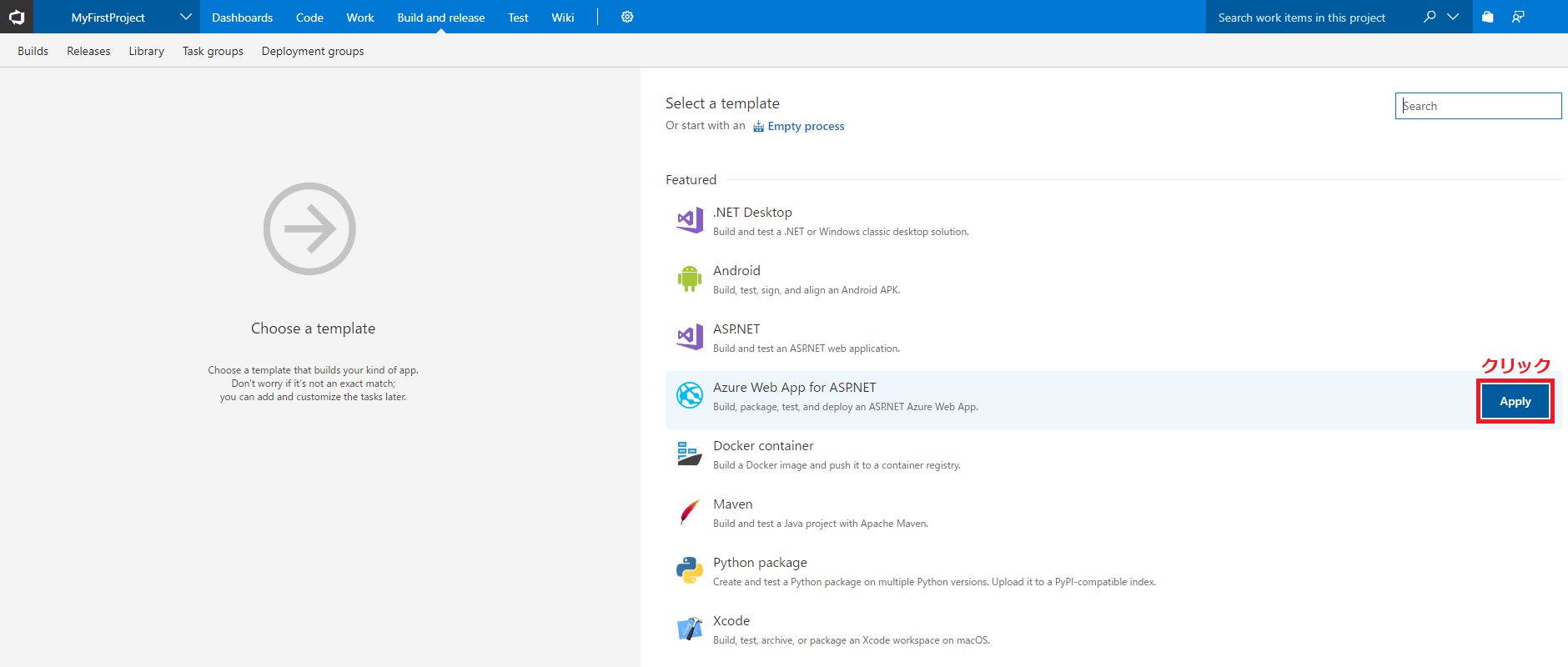The height and width of the screenshot is (667, 1568).
Task: Start with an Empty process link
Action: 805,126
